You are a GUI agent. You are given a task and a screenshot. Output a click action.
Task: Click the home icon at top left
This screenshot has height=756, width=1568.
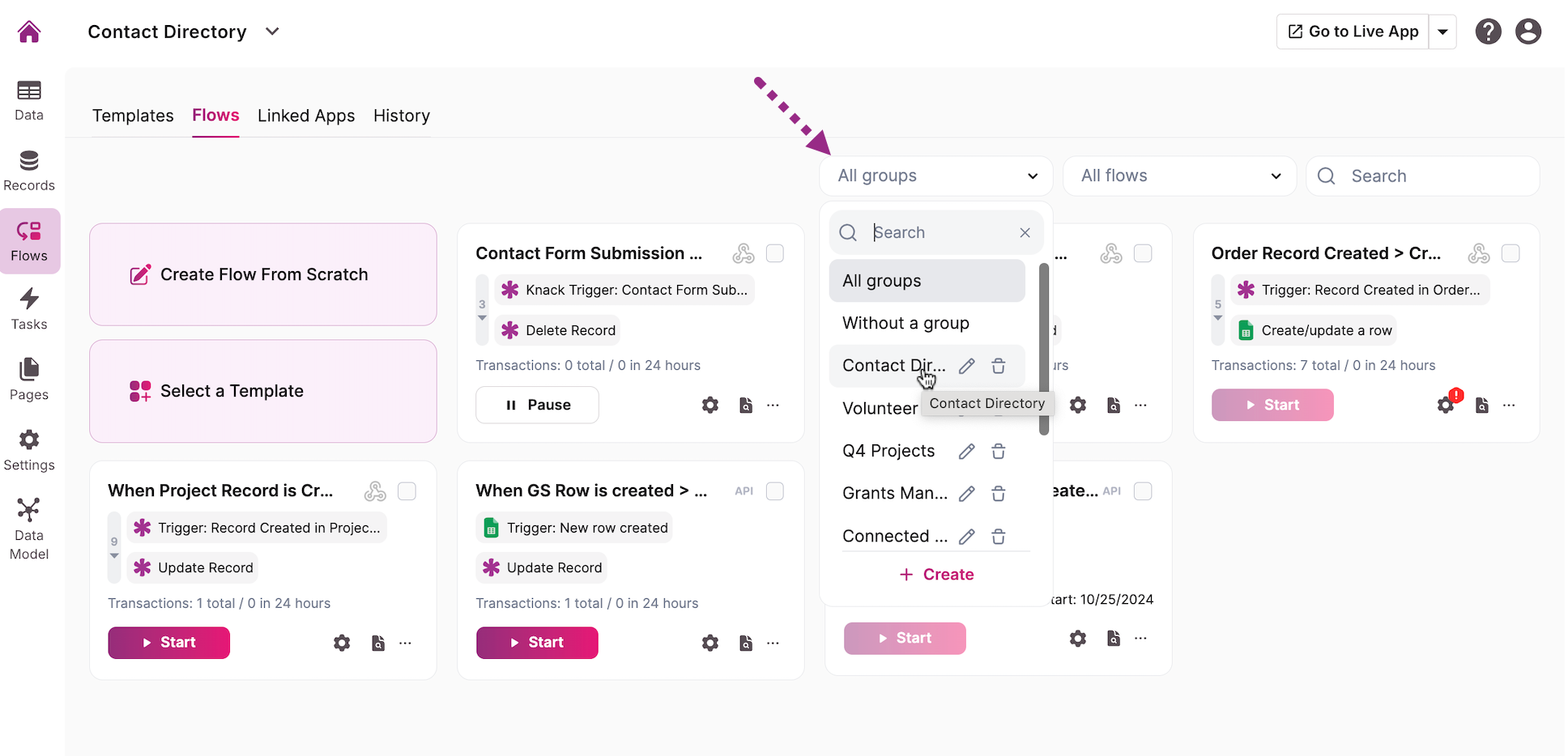tap(29, 32)
